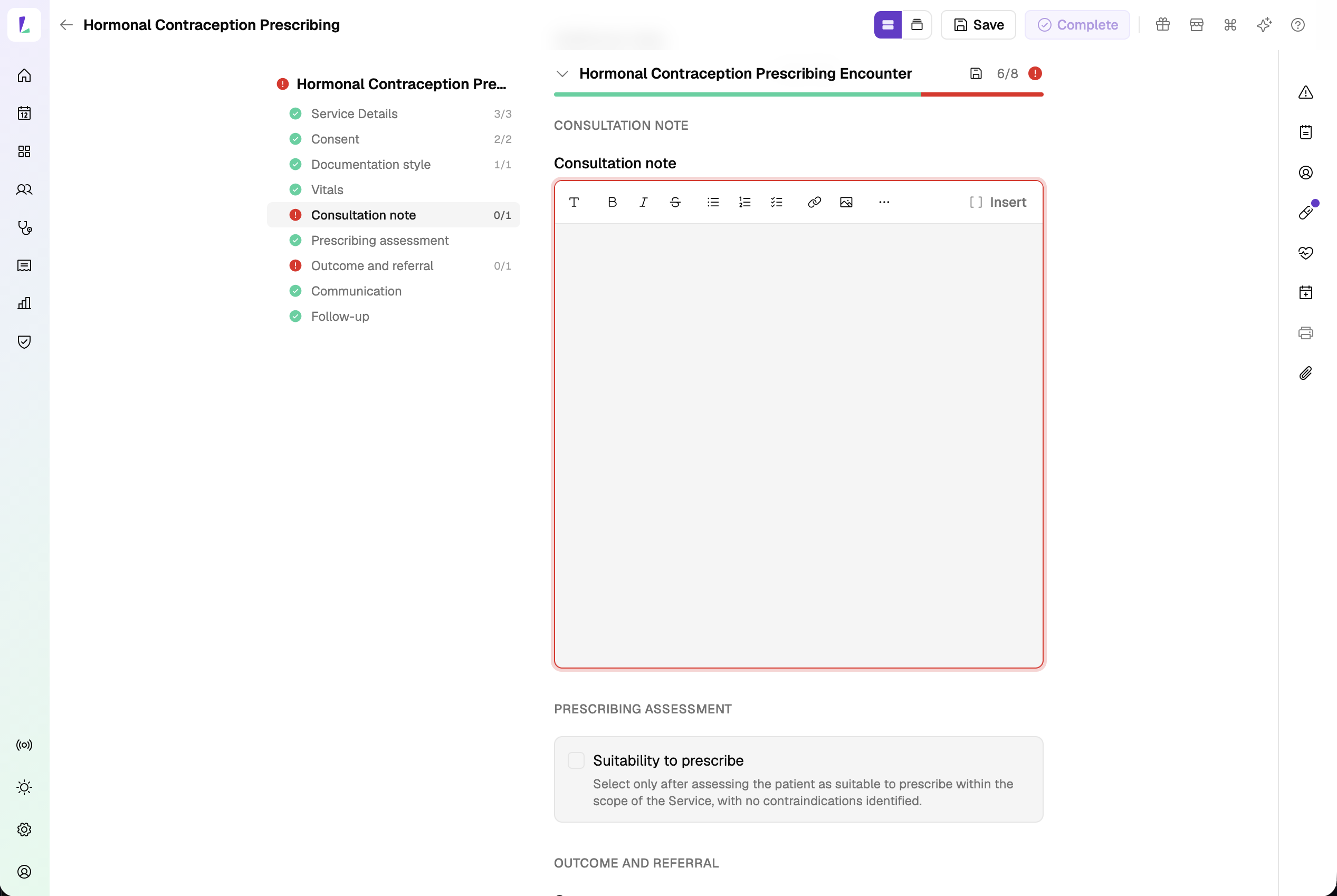Insert a checklist in the editor
Screen dimensions: 1337x896
(x=776, y=202)
